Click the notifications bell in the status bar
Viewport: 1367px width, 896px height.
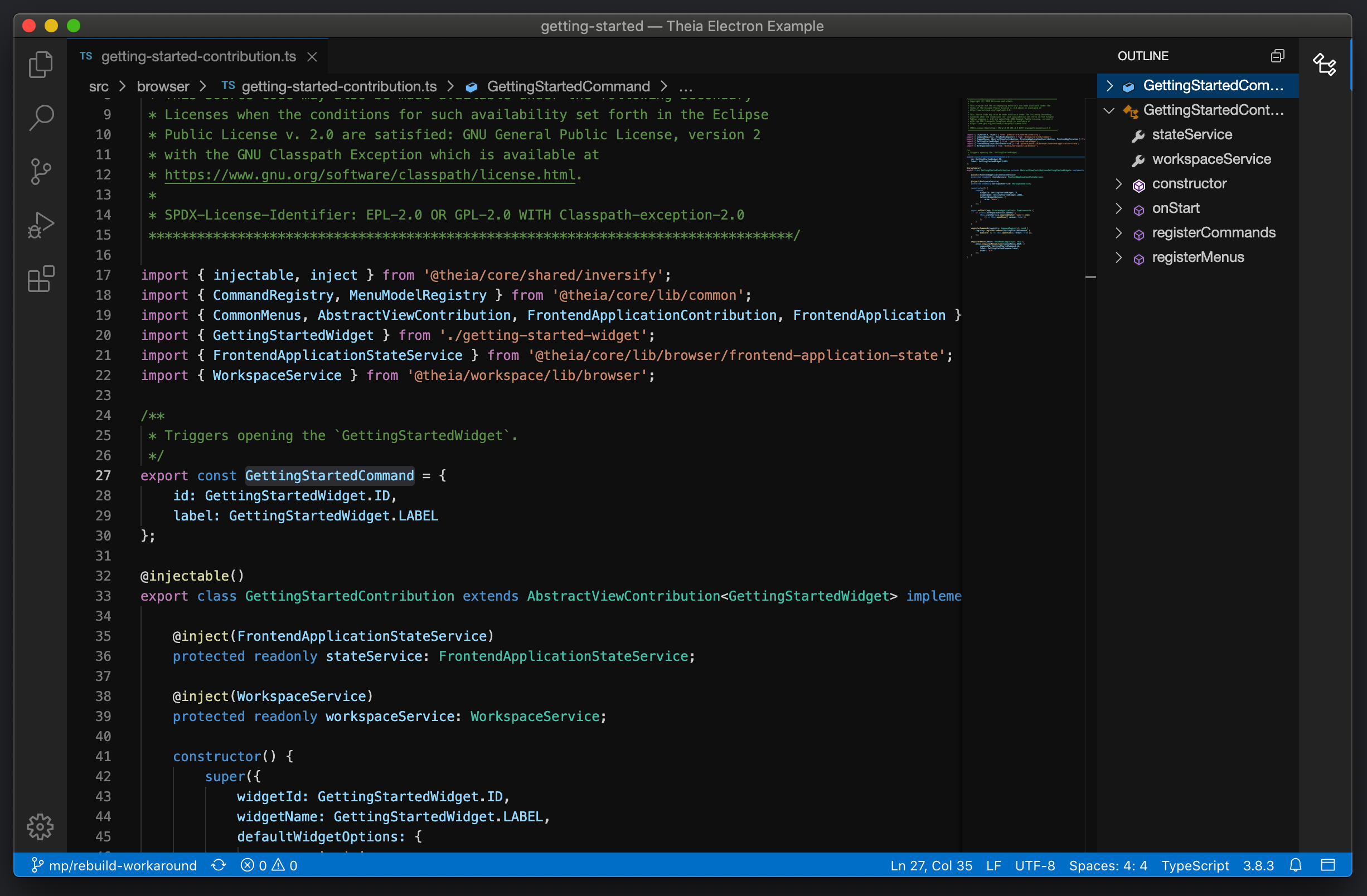click(x=1296, y=865)
